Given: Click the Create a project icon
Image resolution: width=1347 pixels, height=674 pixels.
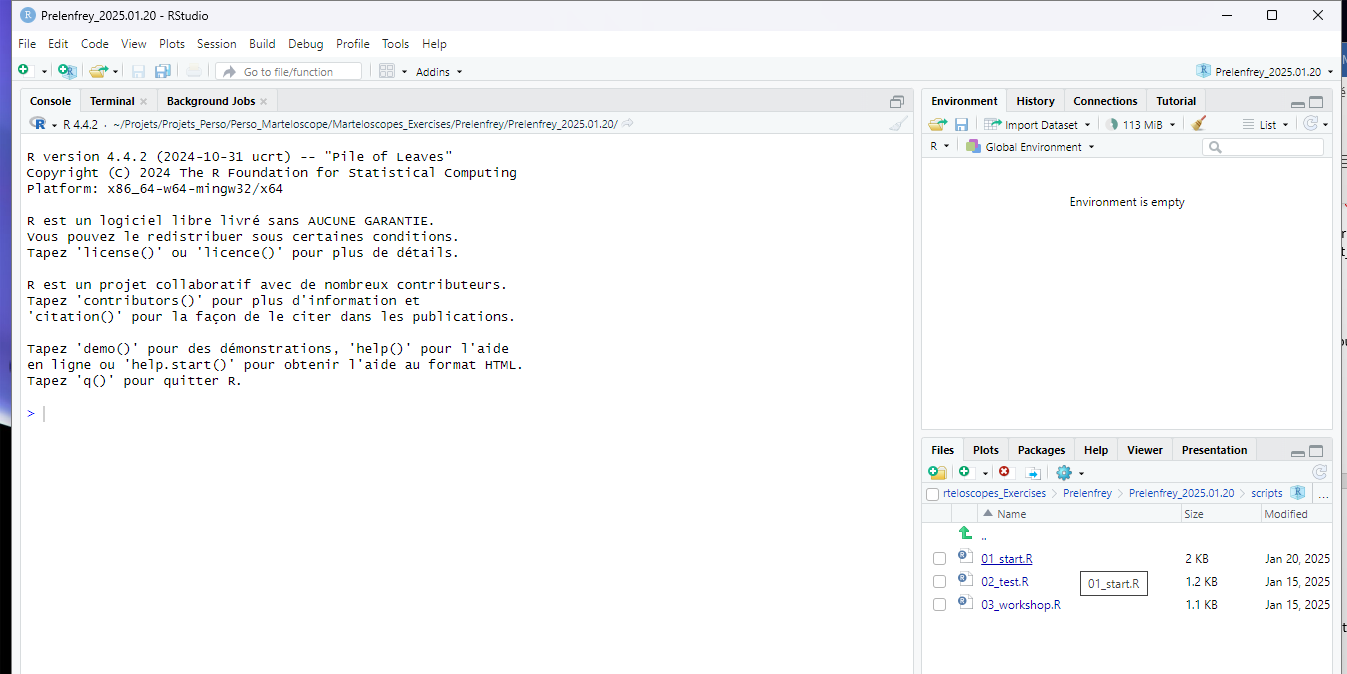Looking at the screenshot, I should tap(66, 71).
